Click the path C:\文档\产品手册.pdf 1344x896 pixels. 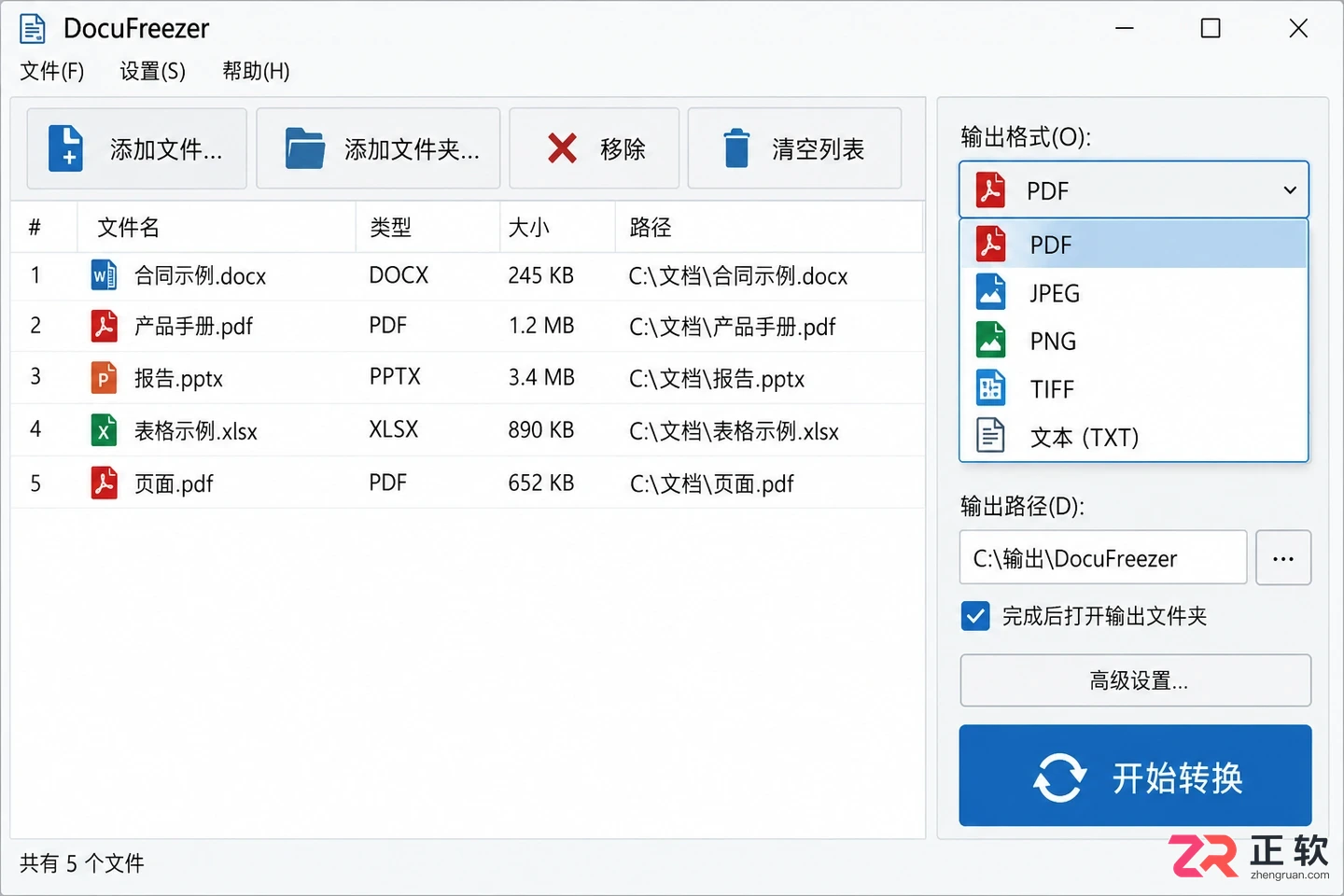733,327
